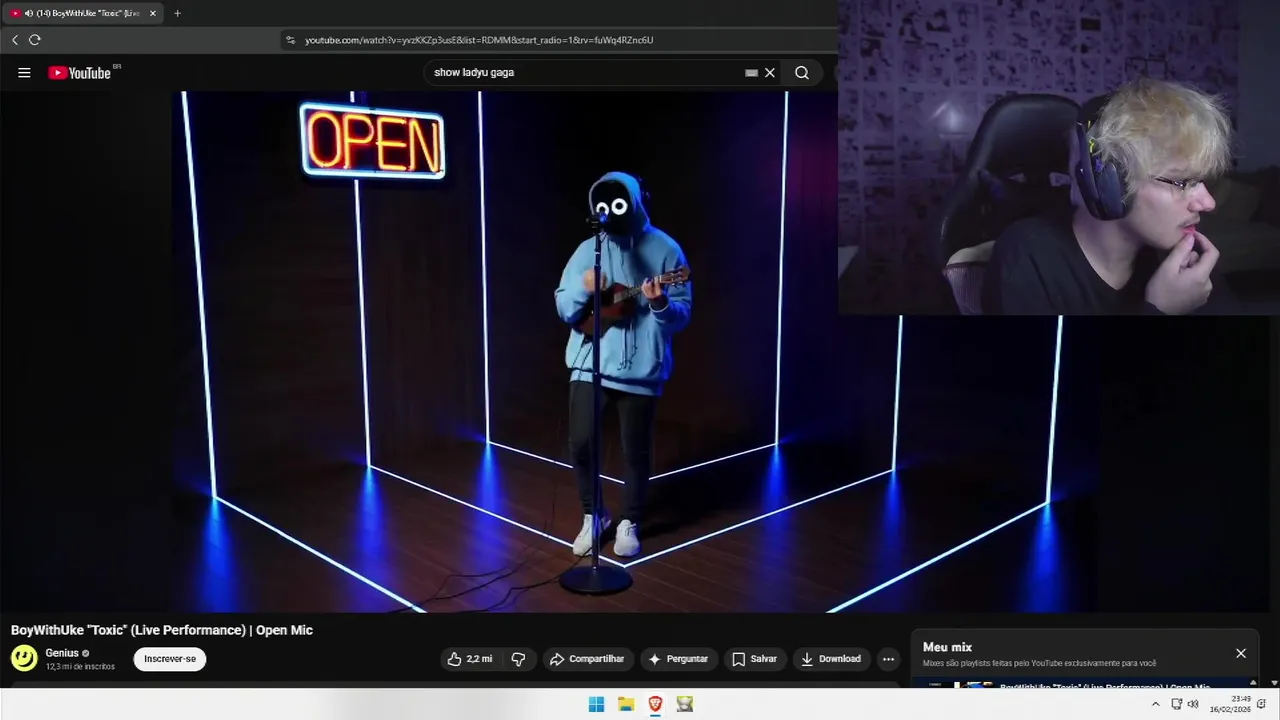Open the Genius channel avatar
This screenshot has width=1280, height=720.
(x=24, y=658)
